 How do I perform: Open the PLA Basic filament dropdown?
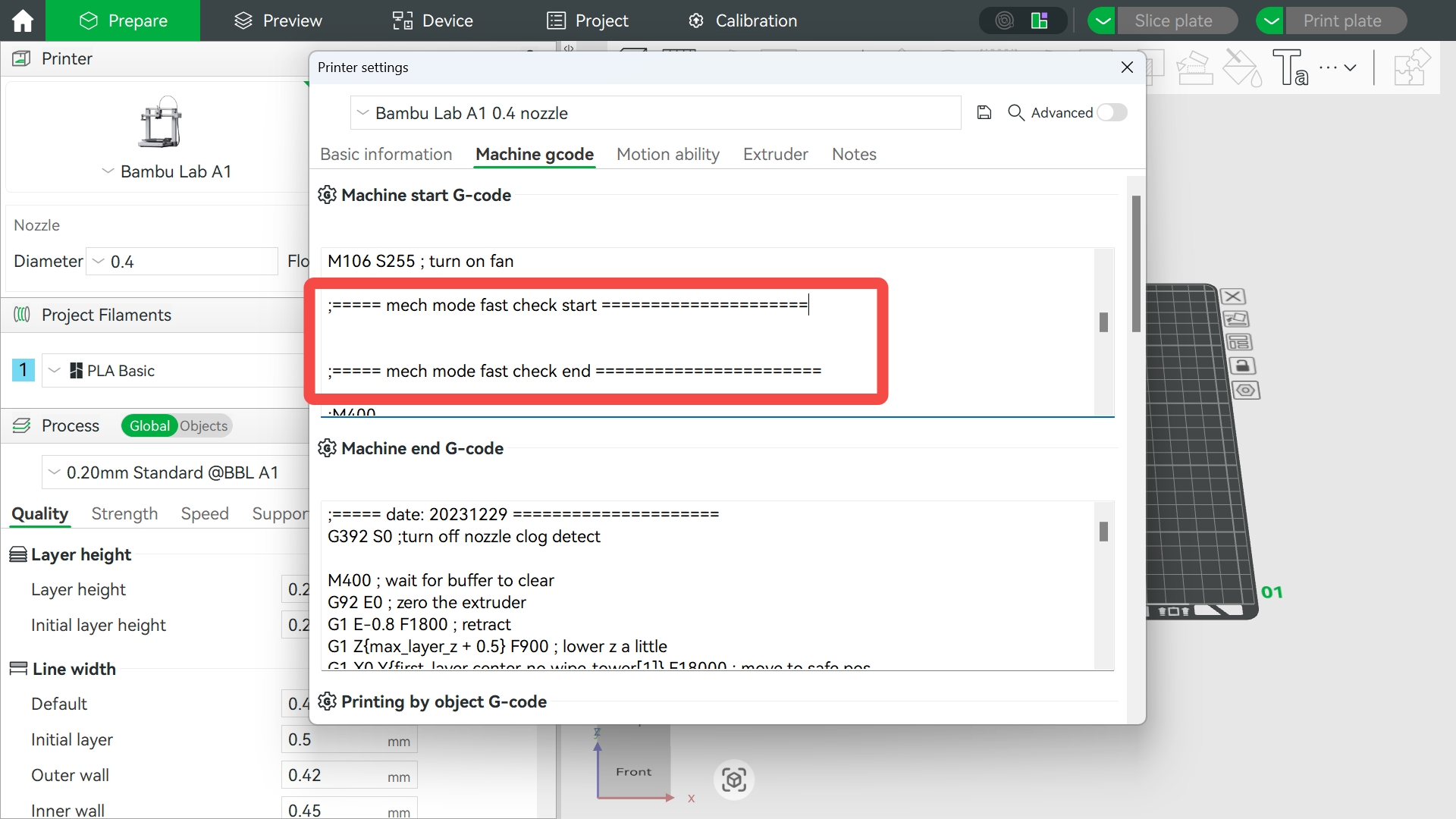tap(174, 371)
